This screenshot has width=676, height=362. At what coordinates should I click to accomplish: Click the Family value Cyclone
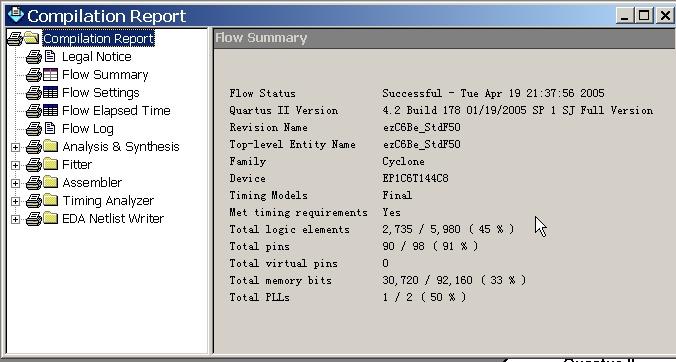tap(403, 162)
